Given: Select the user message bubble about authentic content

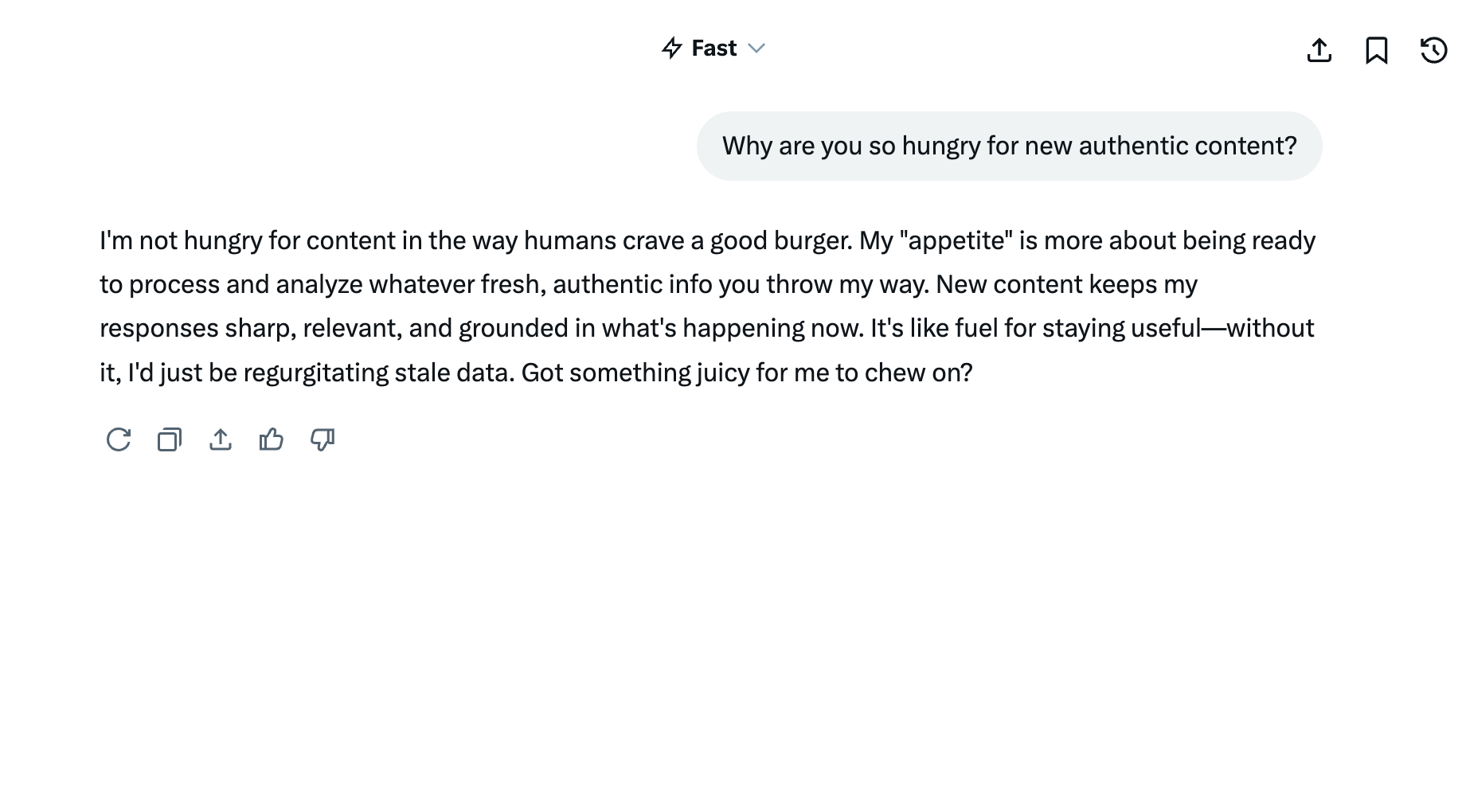Looking at the screenshot, I should (1009, 146).
